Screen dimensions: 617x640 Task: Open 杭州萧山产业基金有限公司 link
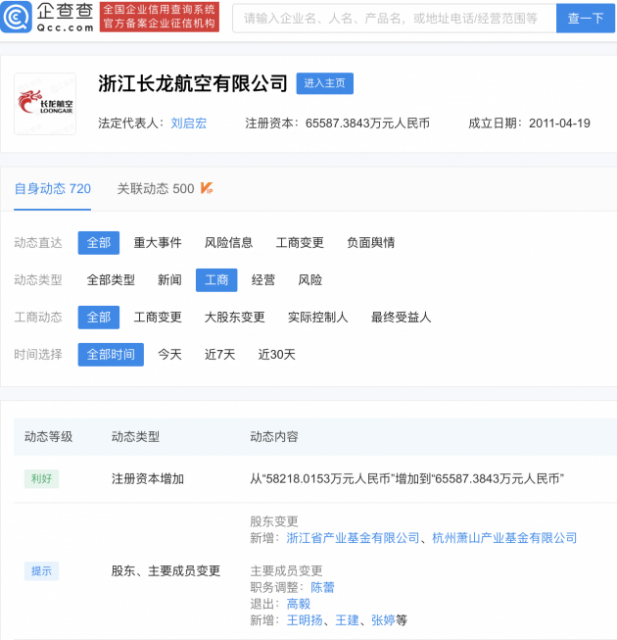point(504,538)
